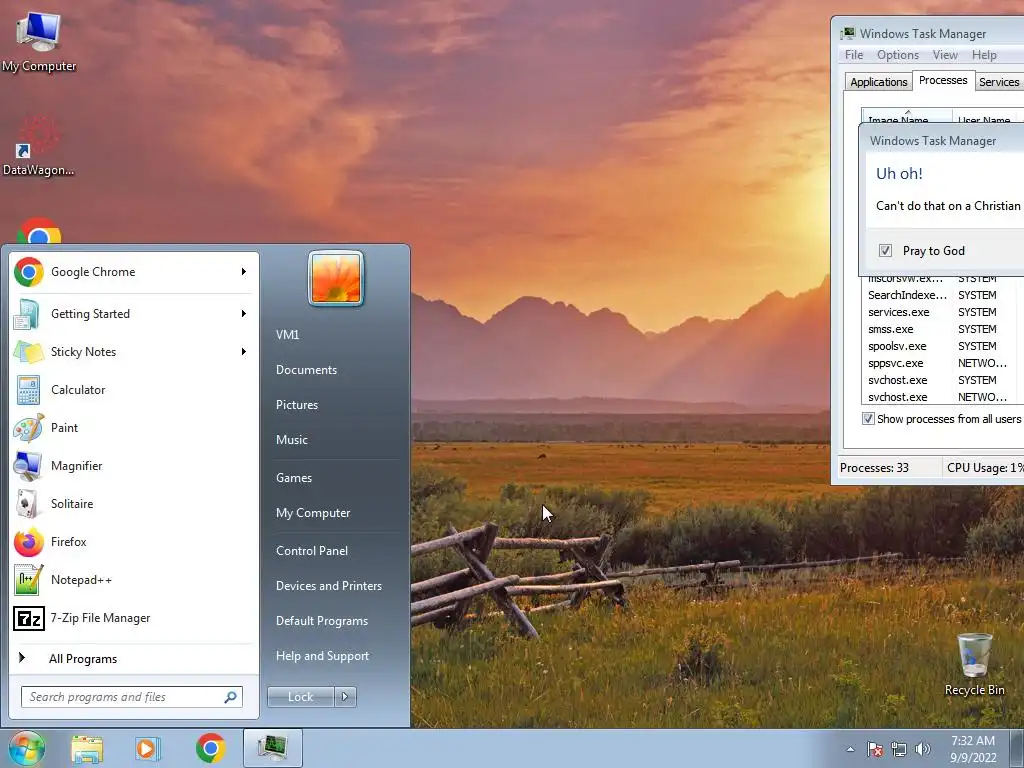
Task: Open the Help menu in Task Manager
Action: [x=984, y=55]
